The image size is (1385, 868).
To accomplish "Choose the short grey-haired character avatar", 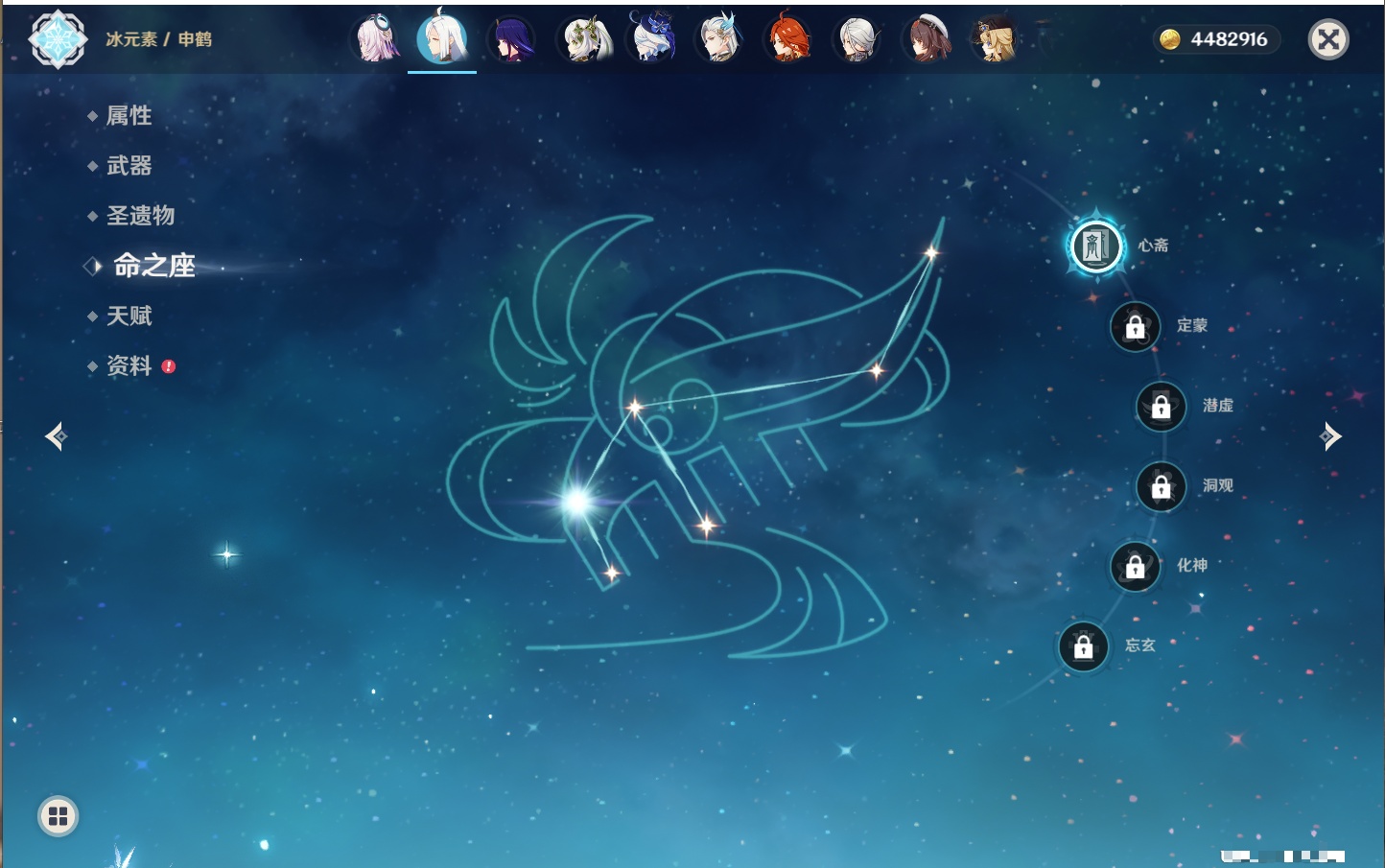I will (x=857, y=39).
